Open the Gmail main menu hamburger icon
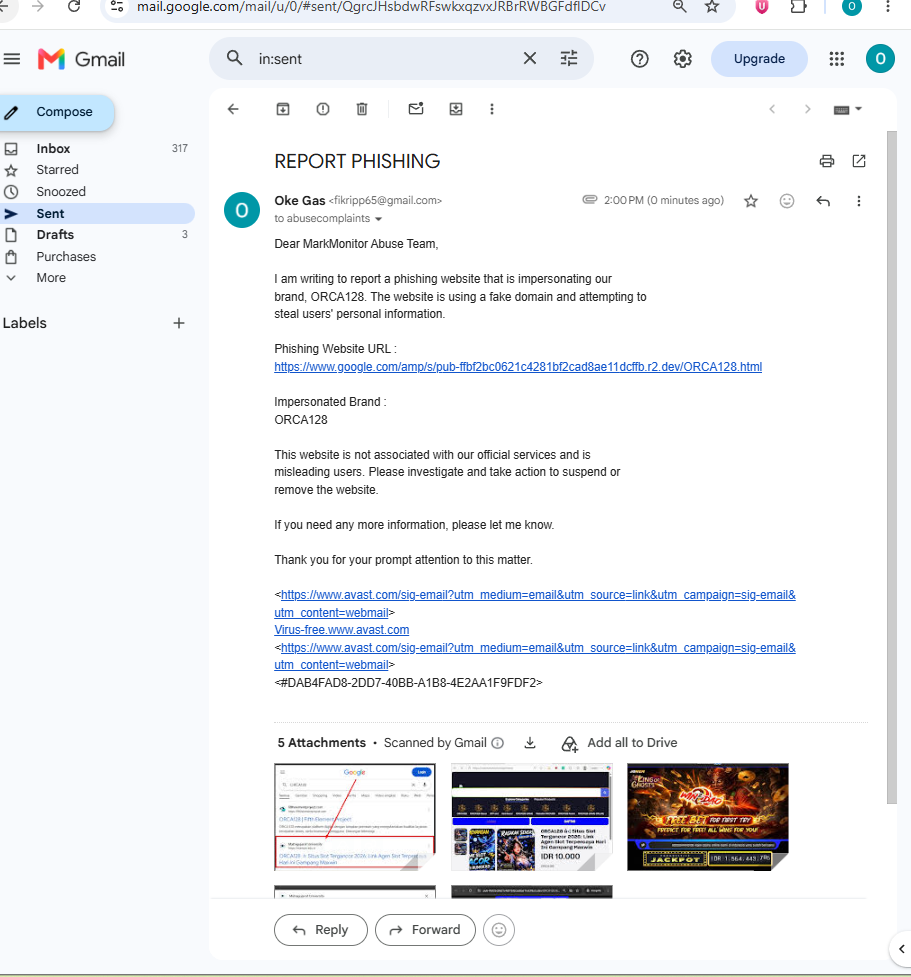Screen dimensions: 911x977 tap(11, 59)
